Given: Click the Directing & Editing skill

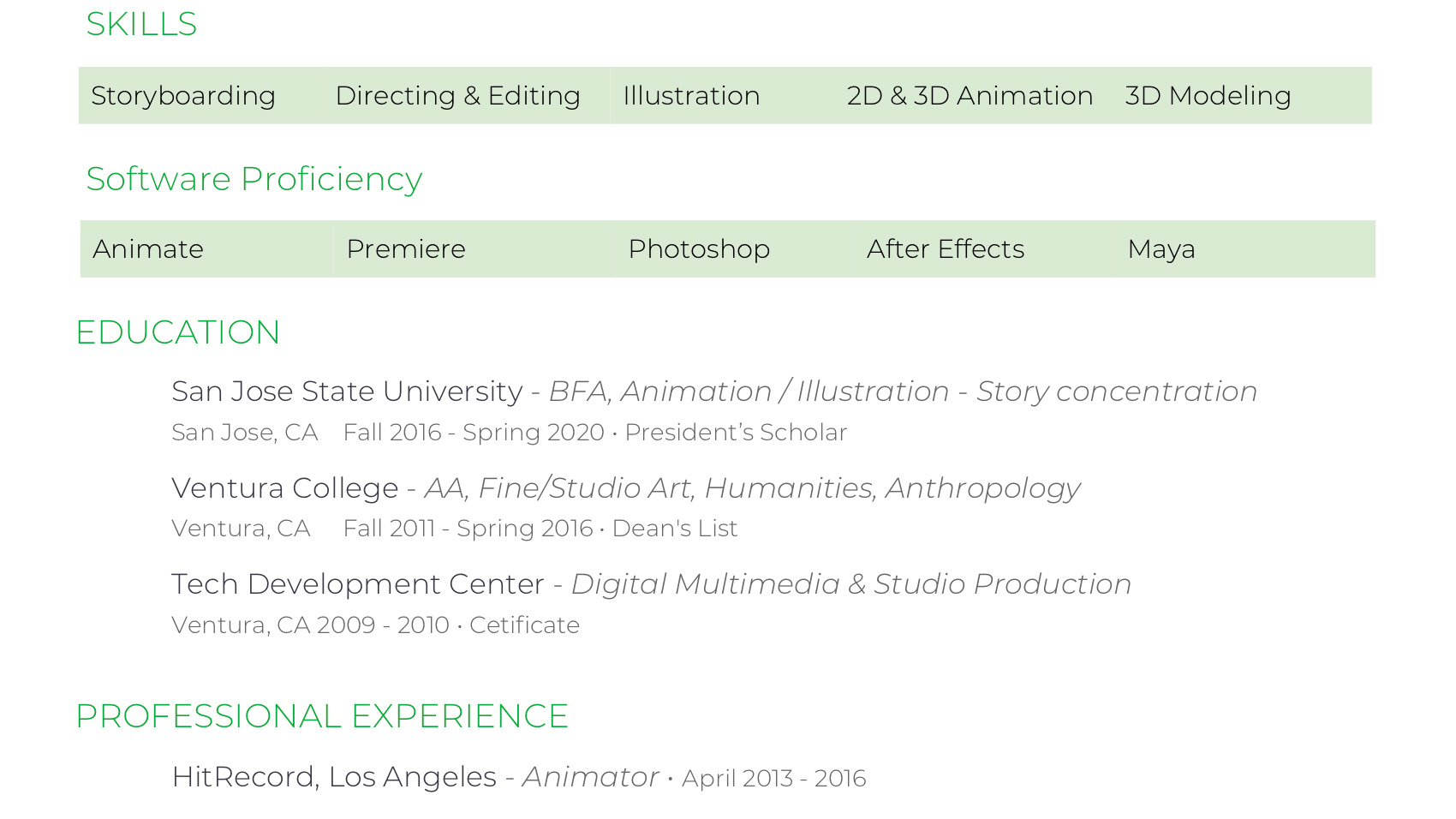Looking at the screenshot, I should 457,96.
